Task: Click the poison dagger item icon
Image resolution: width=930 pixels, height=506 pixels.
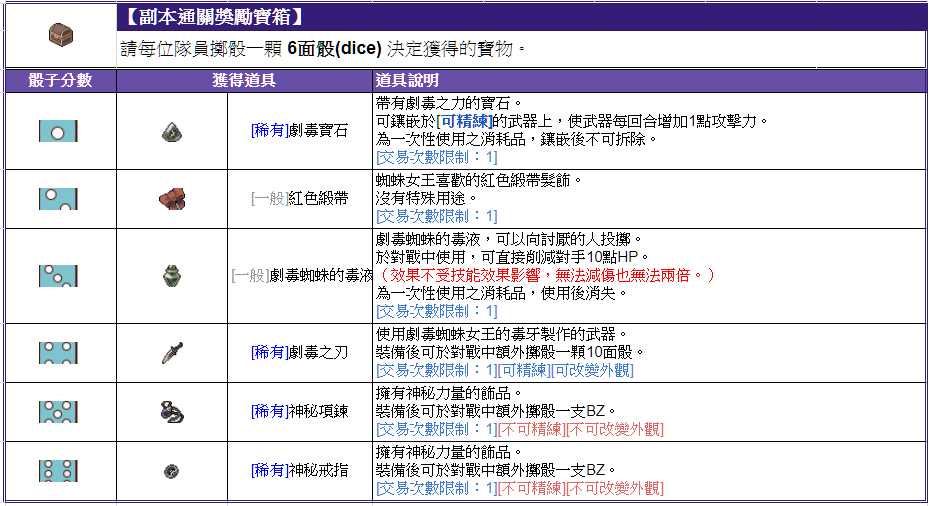Action: coord(172,352)
